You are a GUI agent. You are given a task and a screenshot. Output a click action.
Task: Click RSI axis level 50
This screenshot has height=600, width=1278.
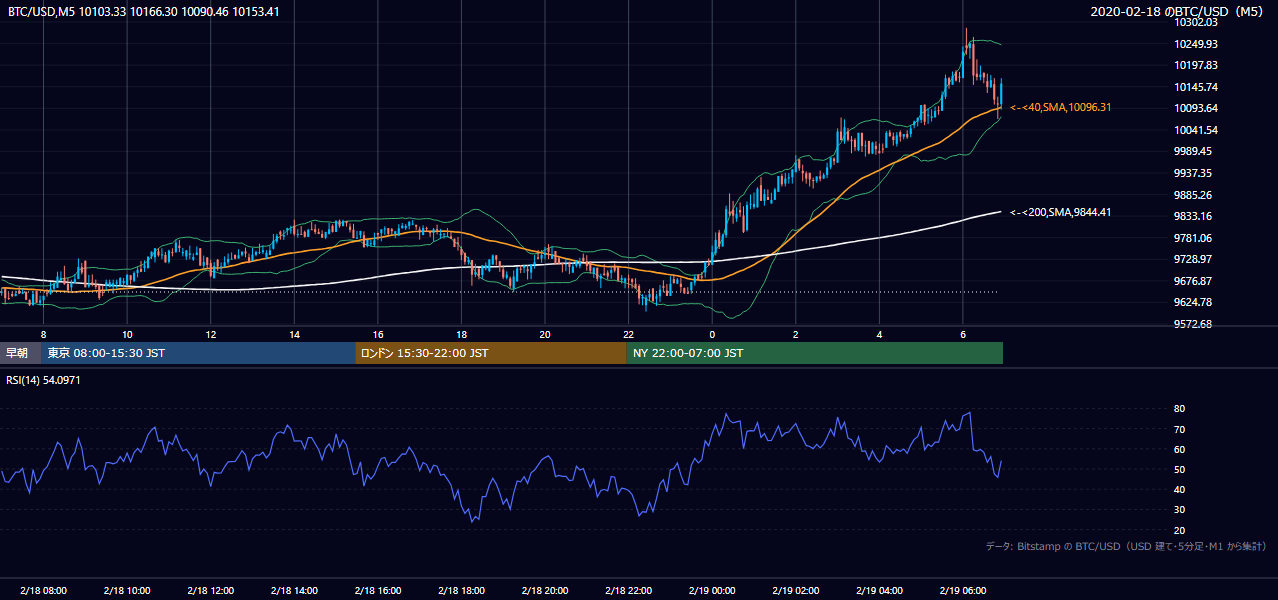tap(1179, 469)
